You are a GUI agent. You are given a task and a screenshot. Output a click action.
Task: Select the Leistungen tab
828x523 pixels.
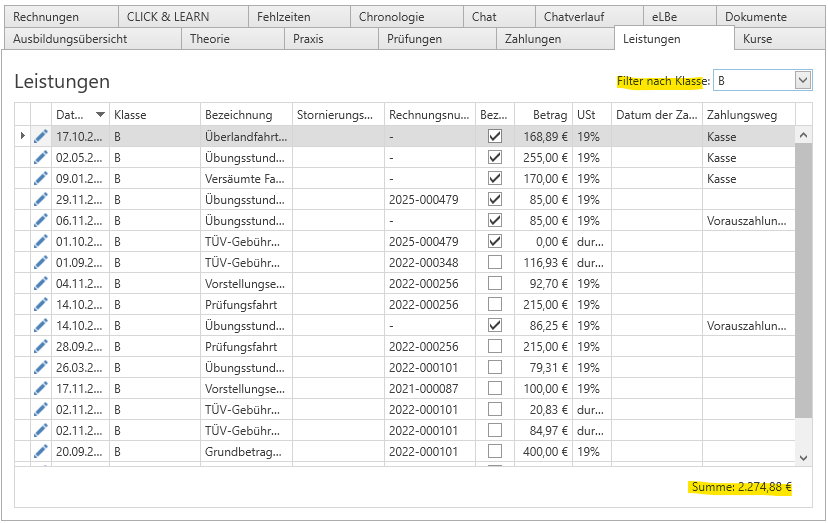tap(674, 39)
